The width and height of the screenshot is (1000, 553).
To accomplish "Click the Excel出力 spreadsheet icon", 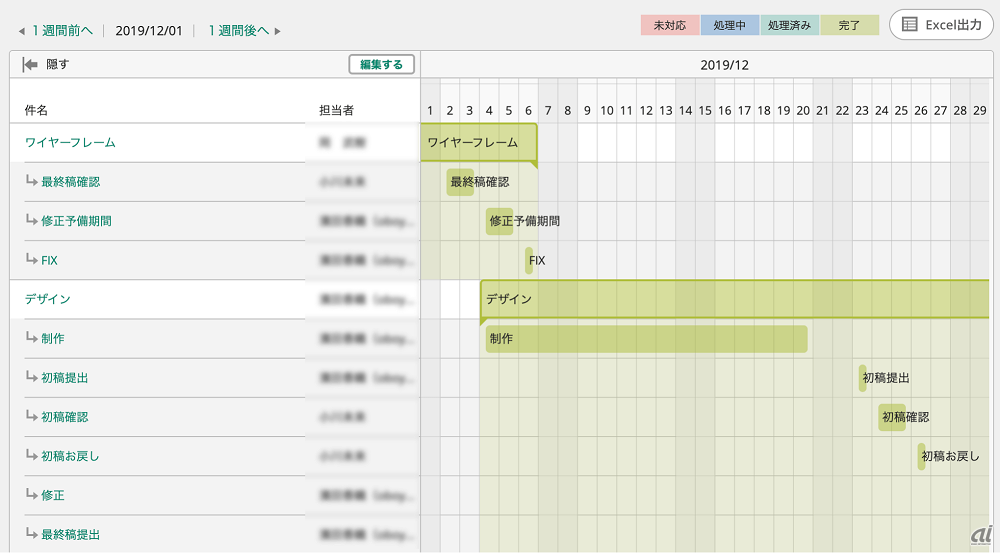I will coord(910,25).
